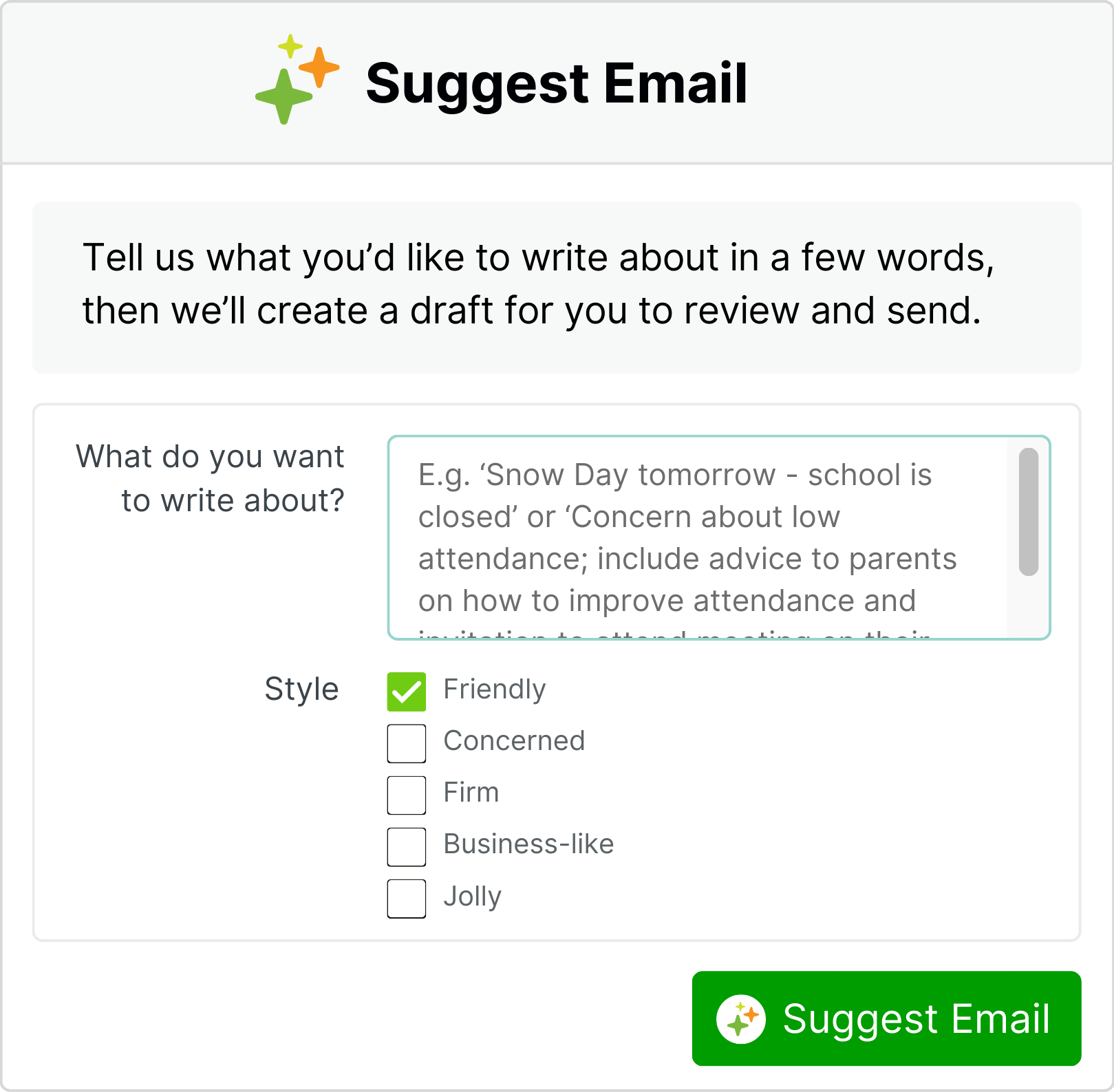1114x1092 pixels.
Task: Click the "Firm" label text
Action: point(471,793)
